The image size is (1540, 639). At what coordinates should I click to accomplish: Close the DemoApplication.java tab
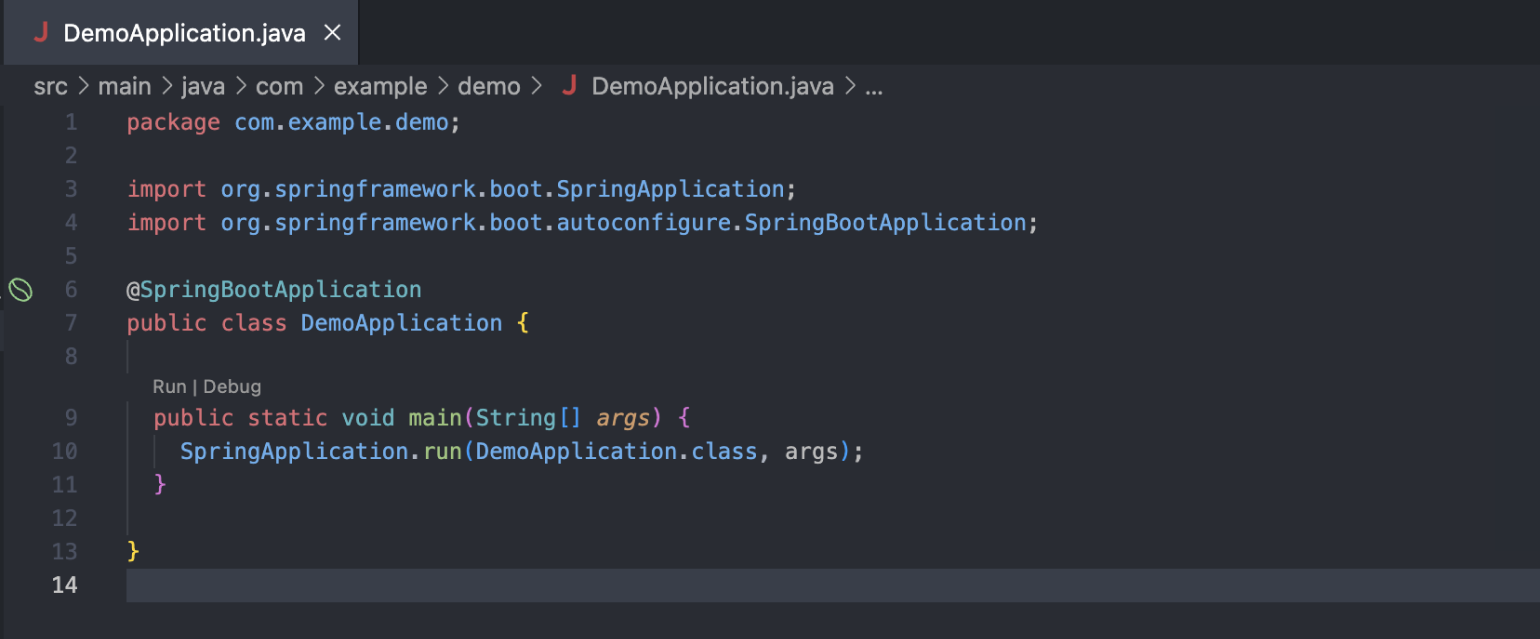pos(333,33)
